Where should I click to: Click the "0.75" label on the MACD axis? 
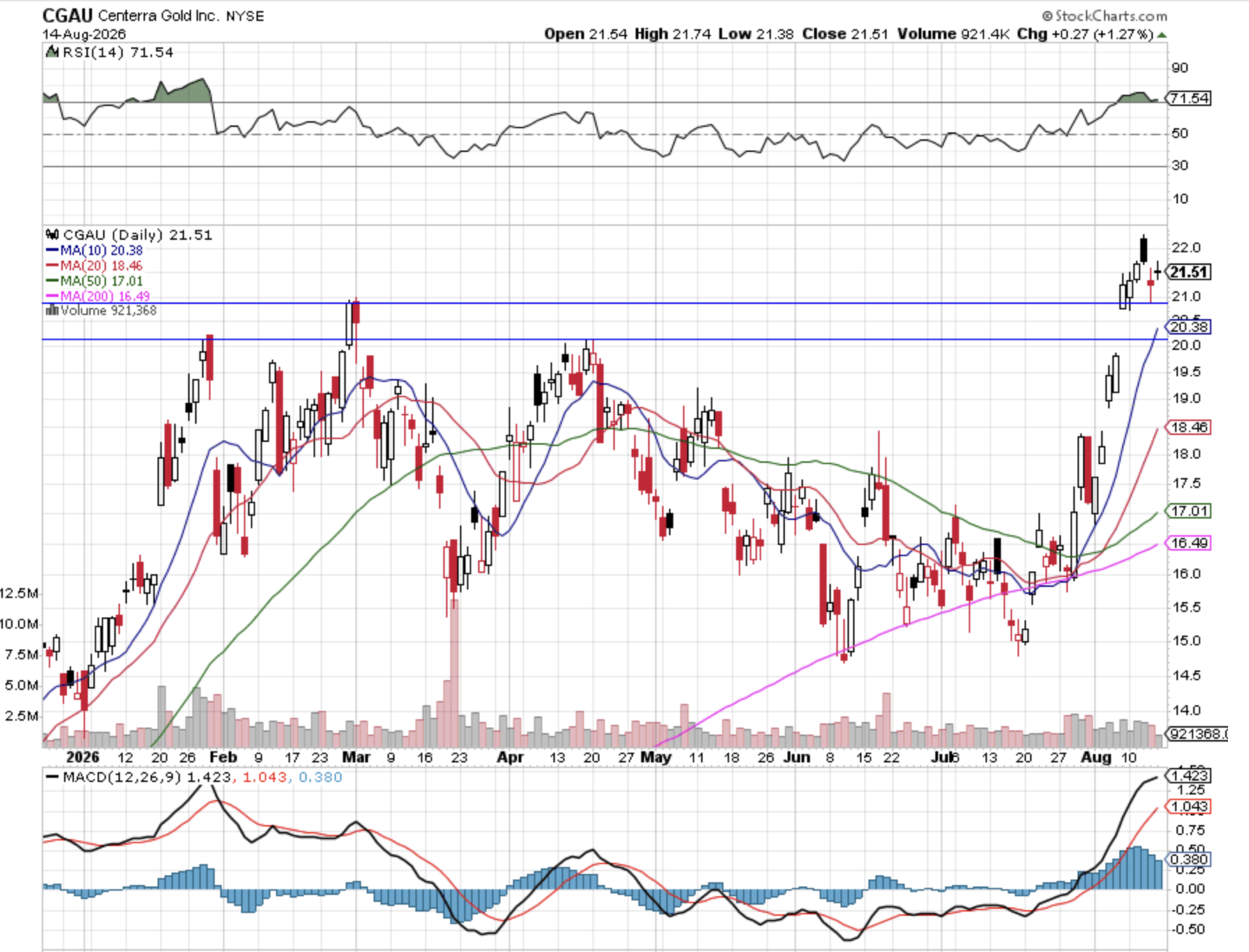pyautogui.click(x=1190, y=830)
